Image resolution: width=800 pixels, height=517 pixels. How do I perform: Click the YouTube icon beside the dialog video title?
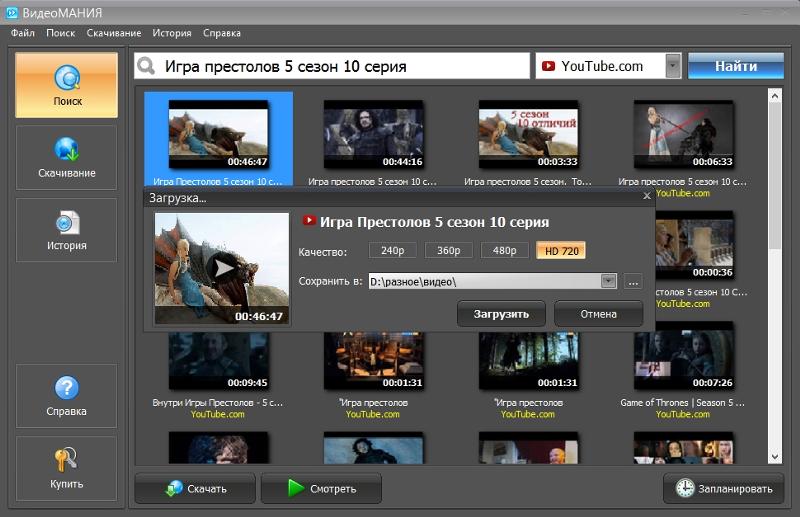tap(309, 220)
